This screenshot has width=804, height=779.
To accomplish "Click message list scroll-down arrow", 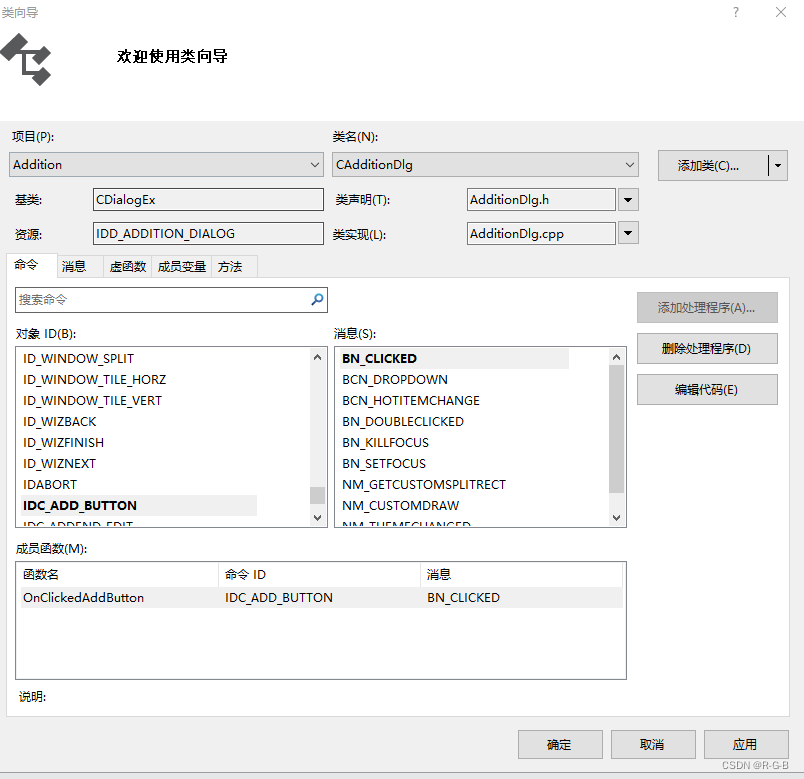I will [616, 517].
